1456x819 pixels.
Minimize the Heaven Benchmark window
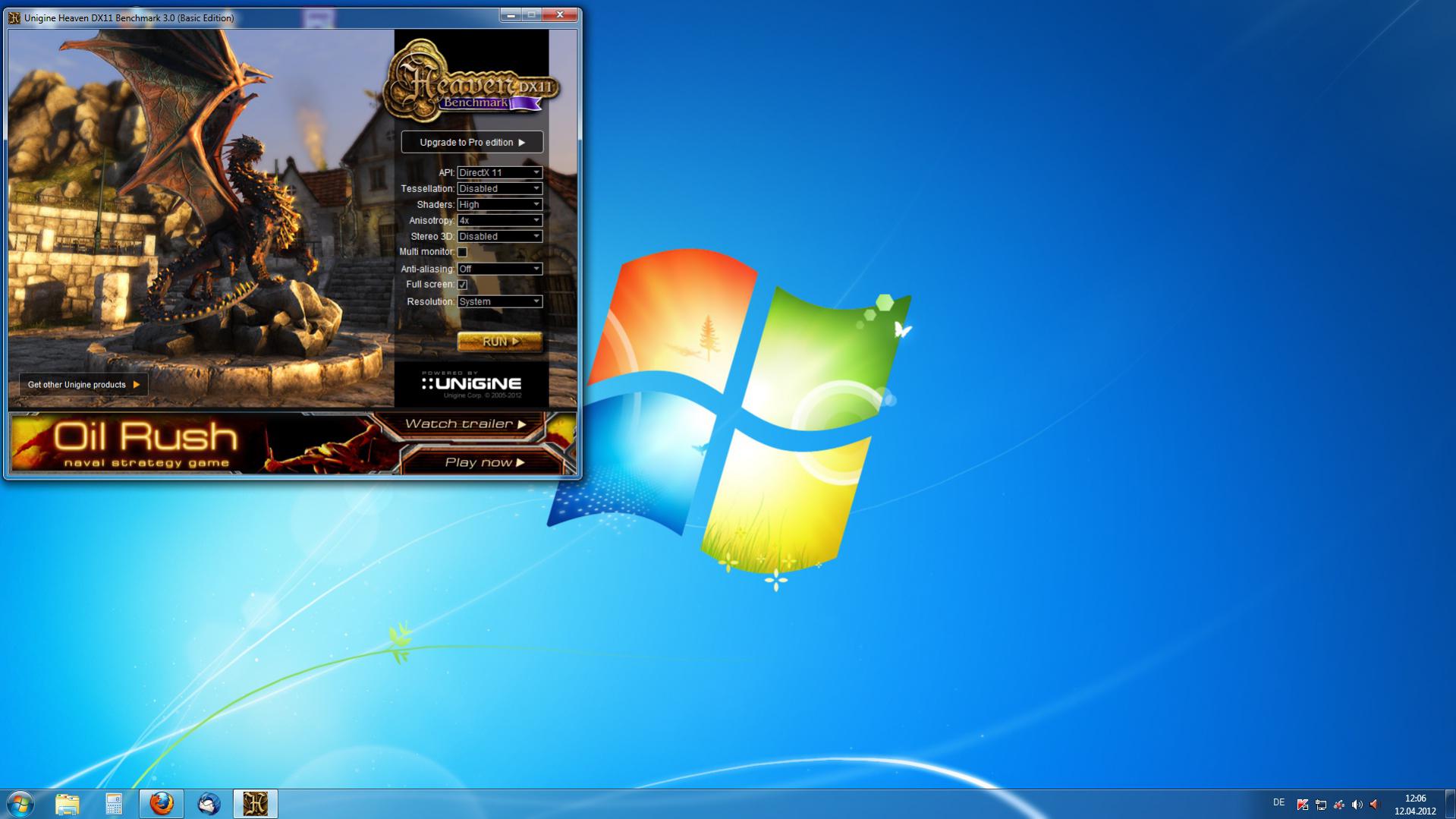pyautogui.click(x=511, y=14)
